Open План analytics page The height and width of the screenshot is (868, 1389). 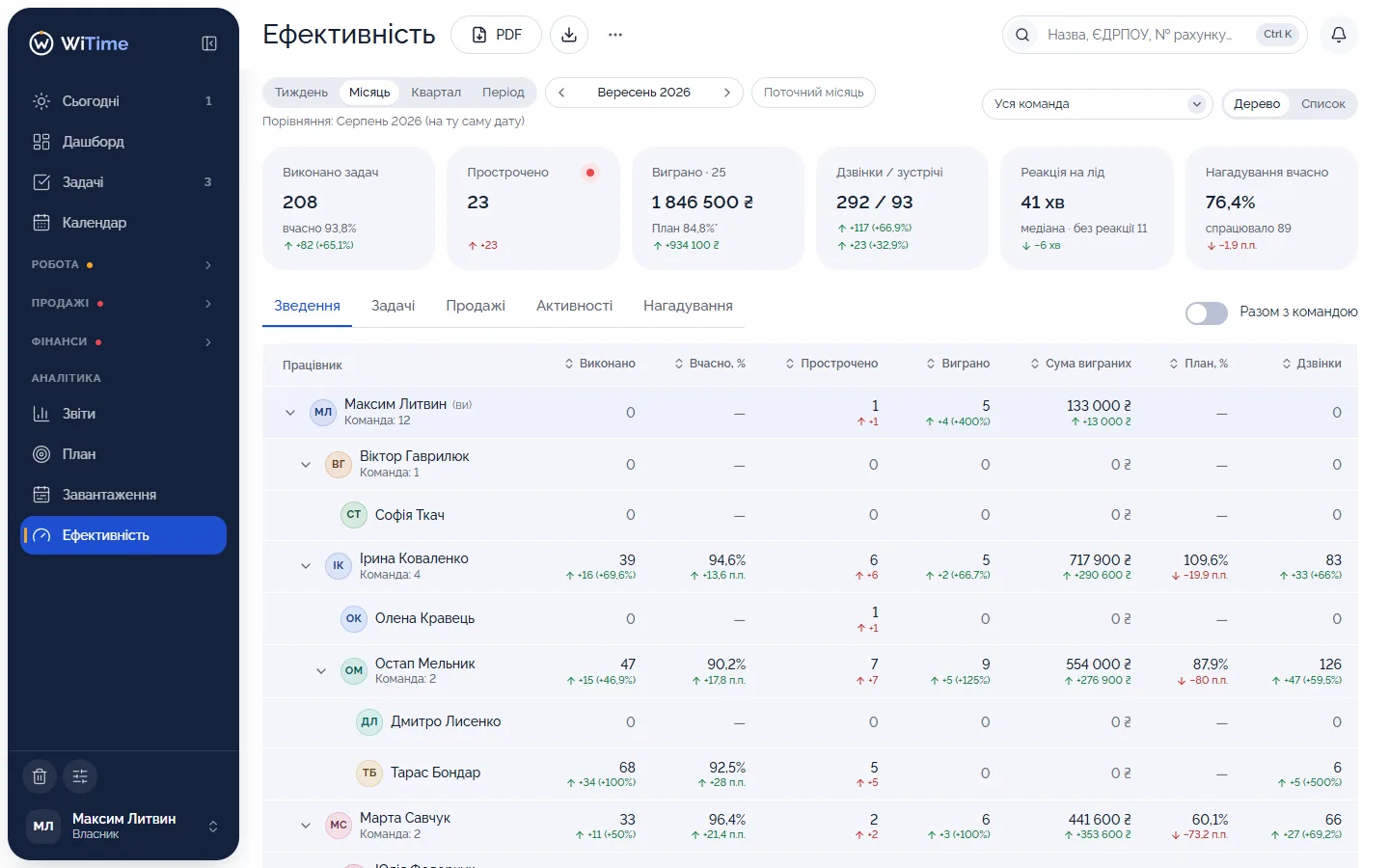(123, 453)
